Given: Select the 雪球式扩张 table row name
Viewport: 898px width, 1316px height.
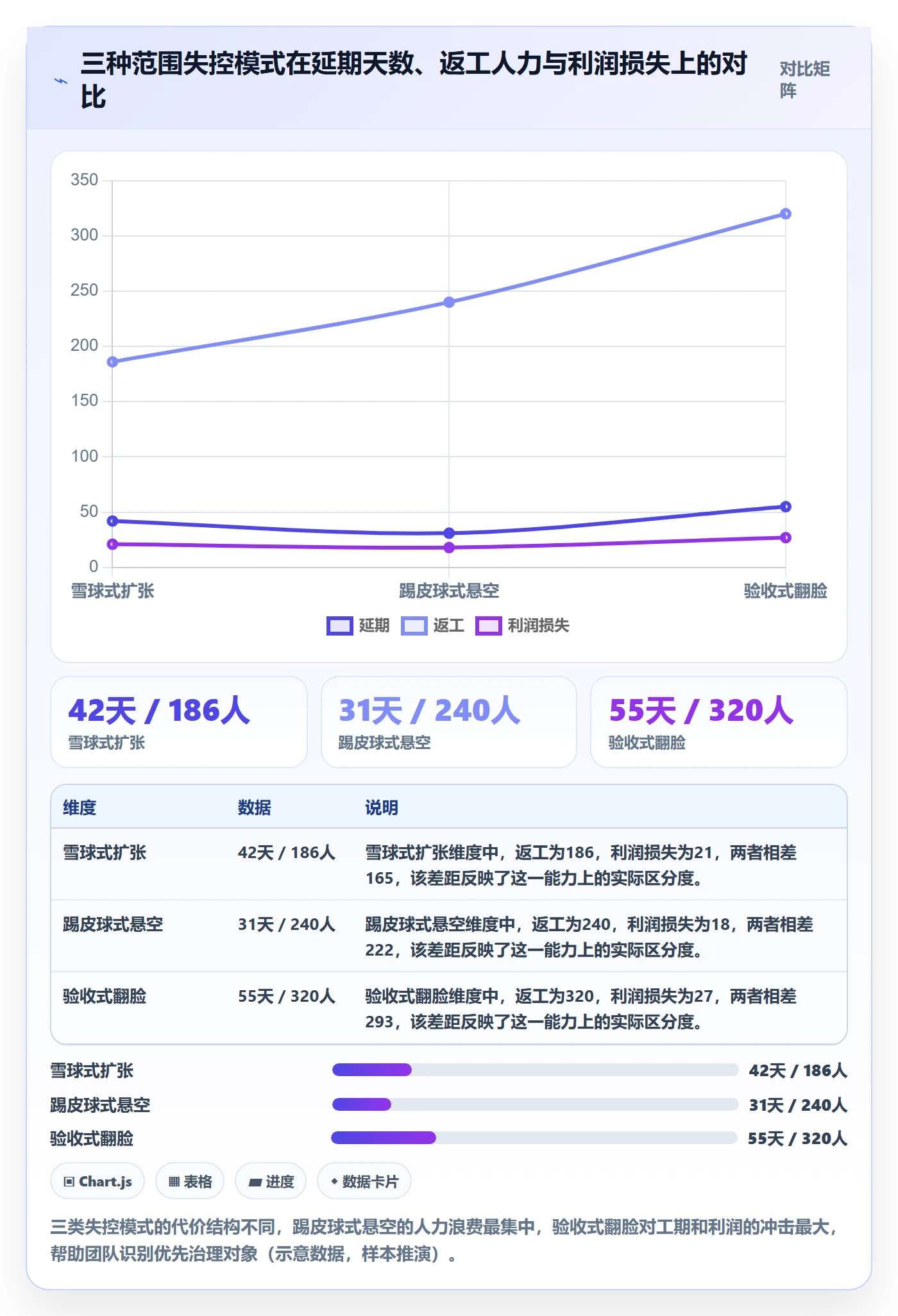Looking at the screenshot, I should point(105,852).
